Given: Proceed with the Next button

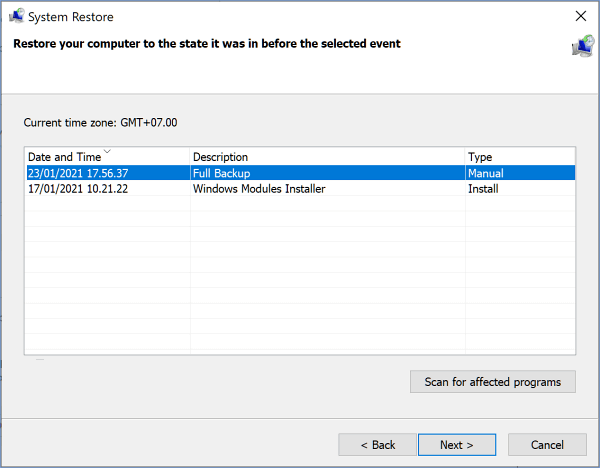Looking at the screenshot, I should click(x=457, y=445).
